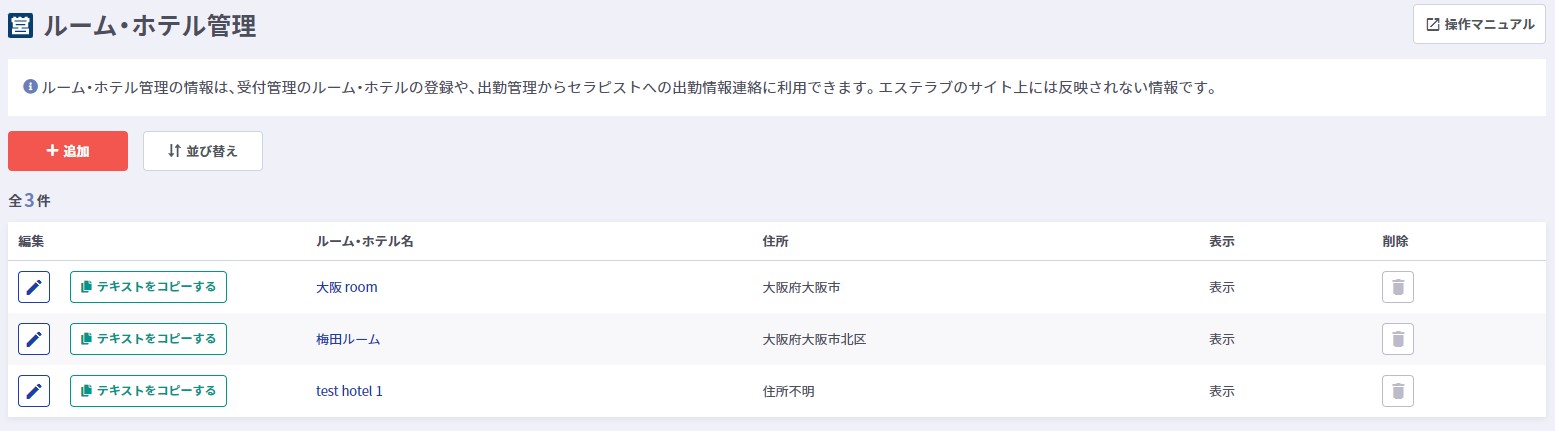The height and width of the screenshot is (431, 1555).
Task: Click the 表示 column header
Action: [1221, 242]
